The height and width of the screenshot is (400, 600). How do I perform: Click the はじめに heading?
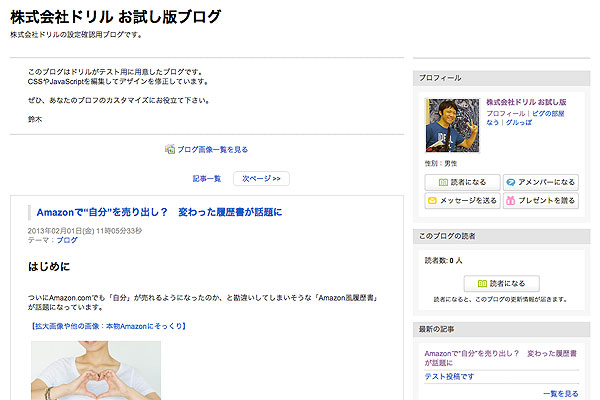coord(49,266)
